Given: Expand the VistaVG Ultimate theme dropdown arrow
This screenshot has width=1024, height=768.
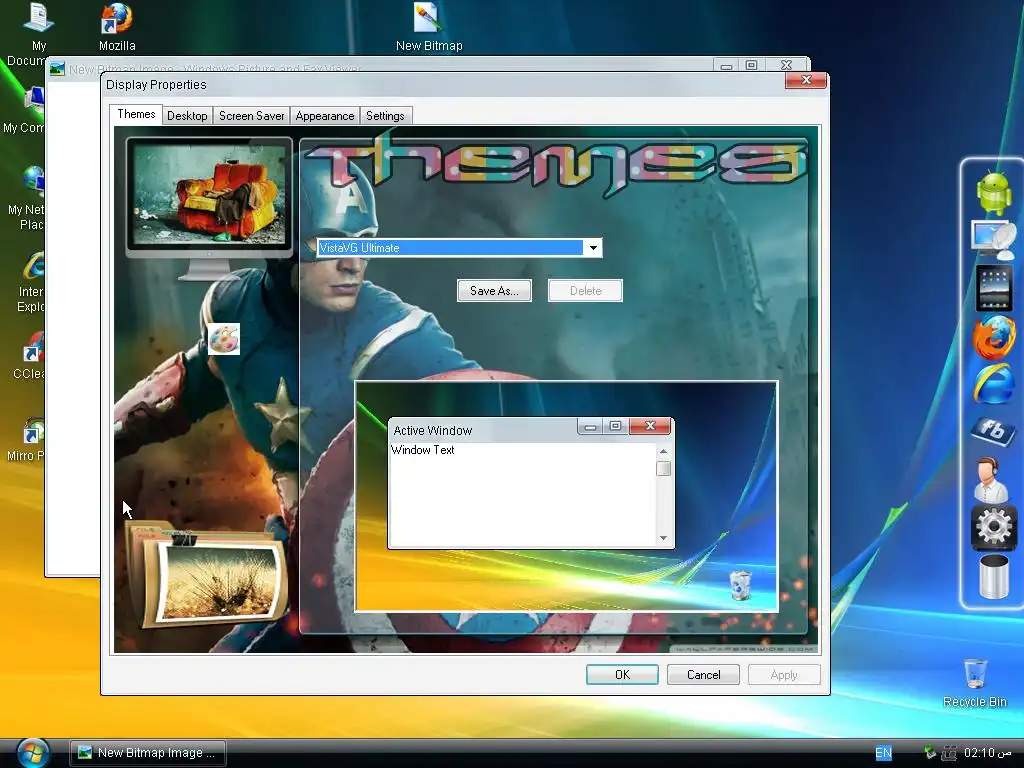Looking at the screenshot, I should pyautogui.click(x=593, y=248).
